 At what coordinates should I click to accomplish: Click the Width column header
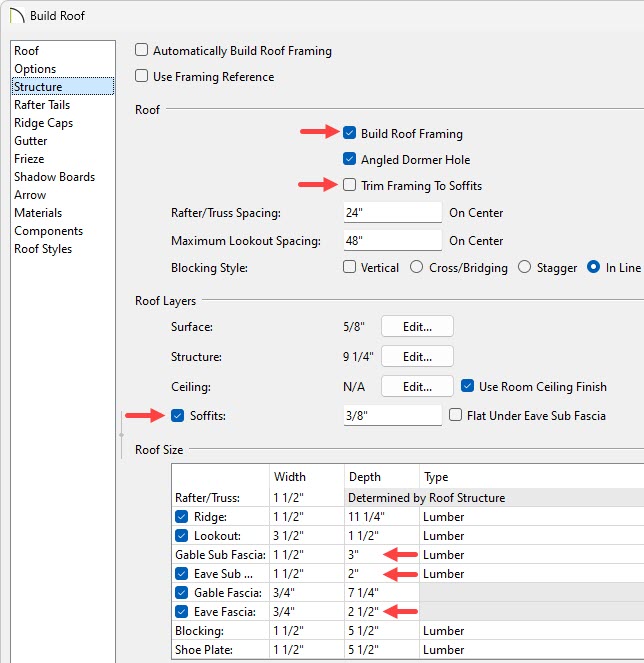point(307,477)
